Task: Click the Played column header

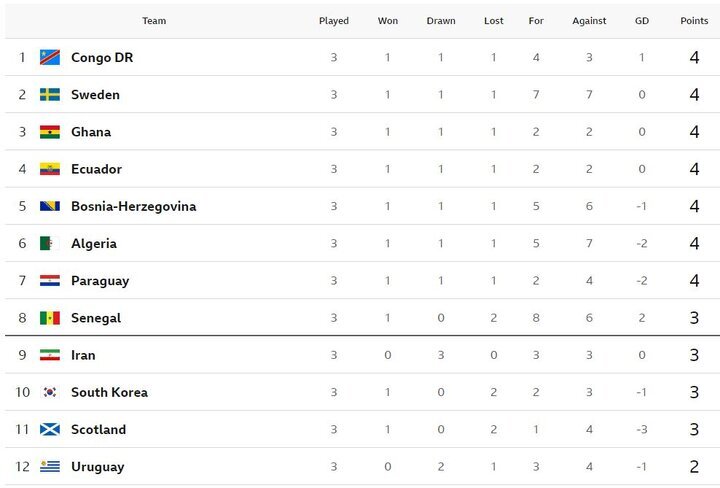Action: (334, 21)
